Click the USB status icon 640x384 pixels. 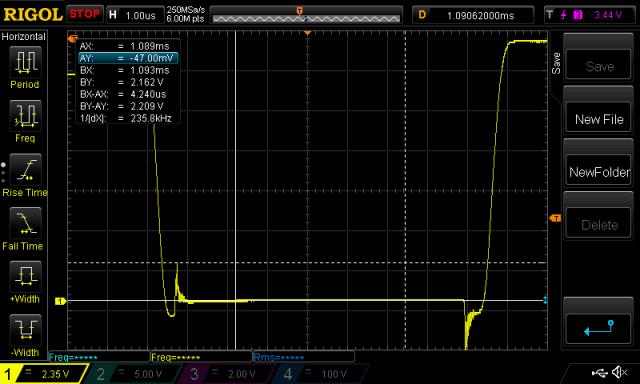[x=600, y=372]
